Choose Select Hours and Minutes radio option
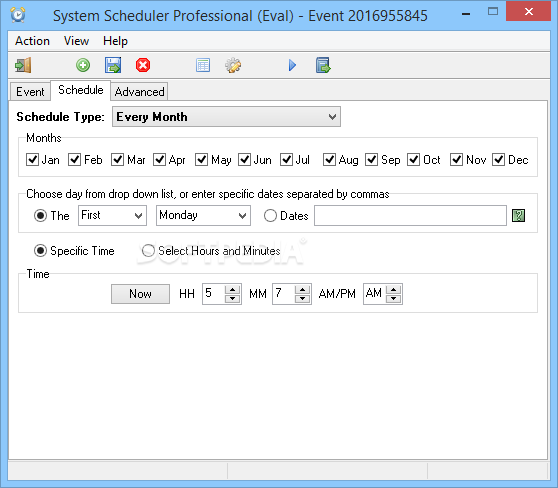Screen dimensions: 558x488 coord(148,251)
